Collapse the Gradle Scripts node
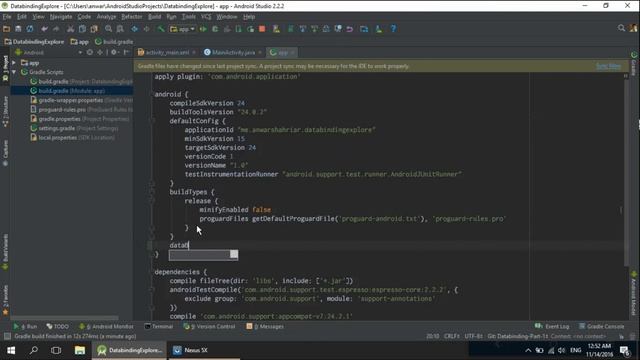The width and height of the screenshot is (640, 360). (x=14, y=72)
